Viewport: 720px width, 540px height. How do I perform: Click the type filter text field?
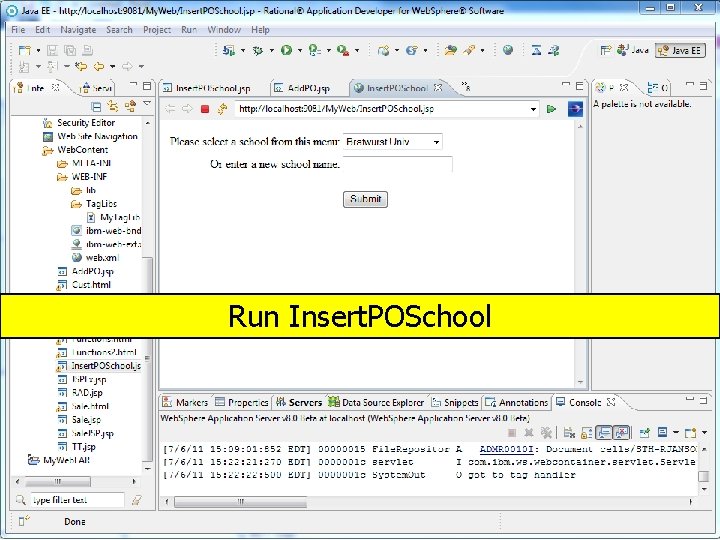click(77, 500)
